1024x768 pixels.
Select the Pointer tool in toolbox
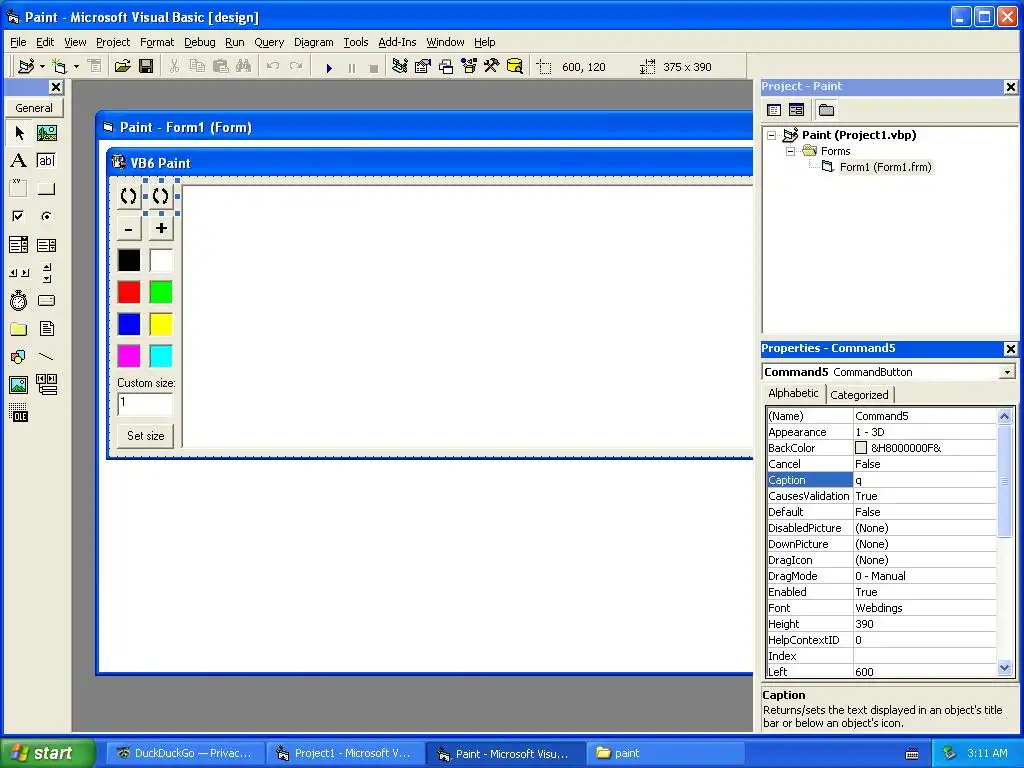(x=19, y=133)
